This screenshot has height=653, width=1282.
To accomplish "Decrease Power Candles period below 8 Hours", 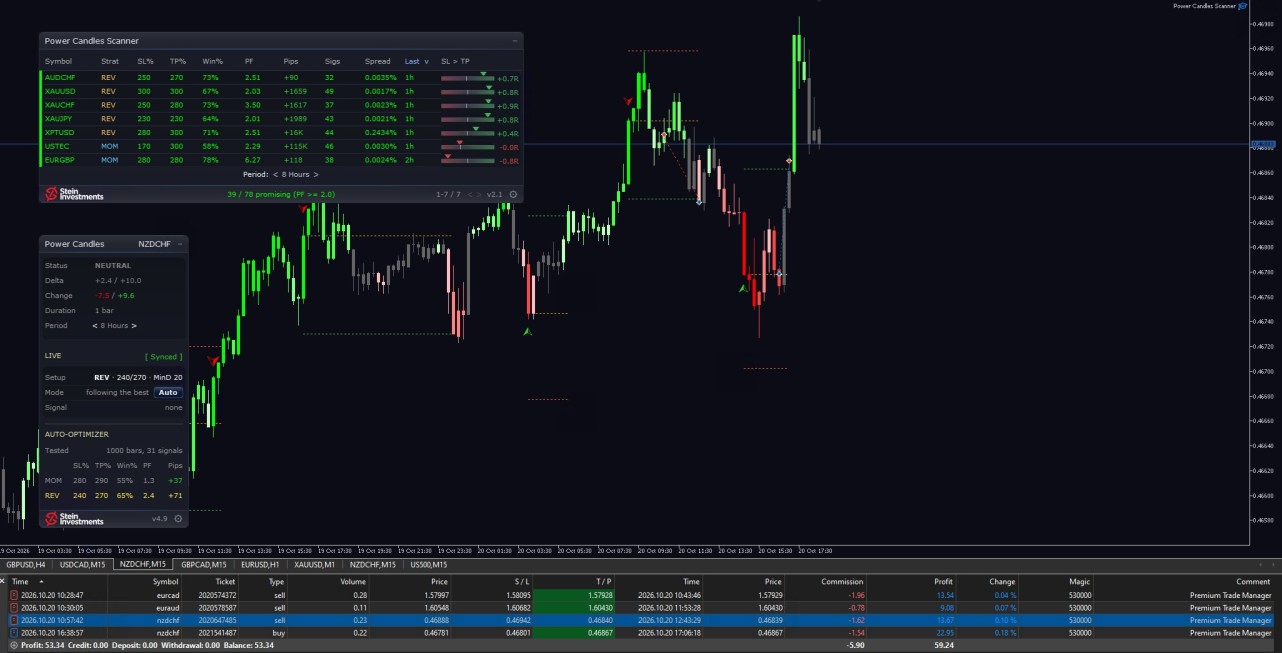I will tap(94, 325).
